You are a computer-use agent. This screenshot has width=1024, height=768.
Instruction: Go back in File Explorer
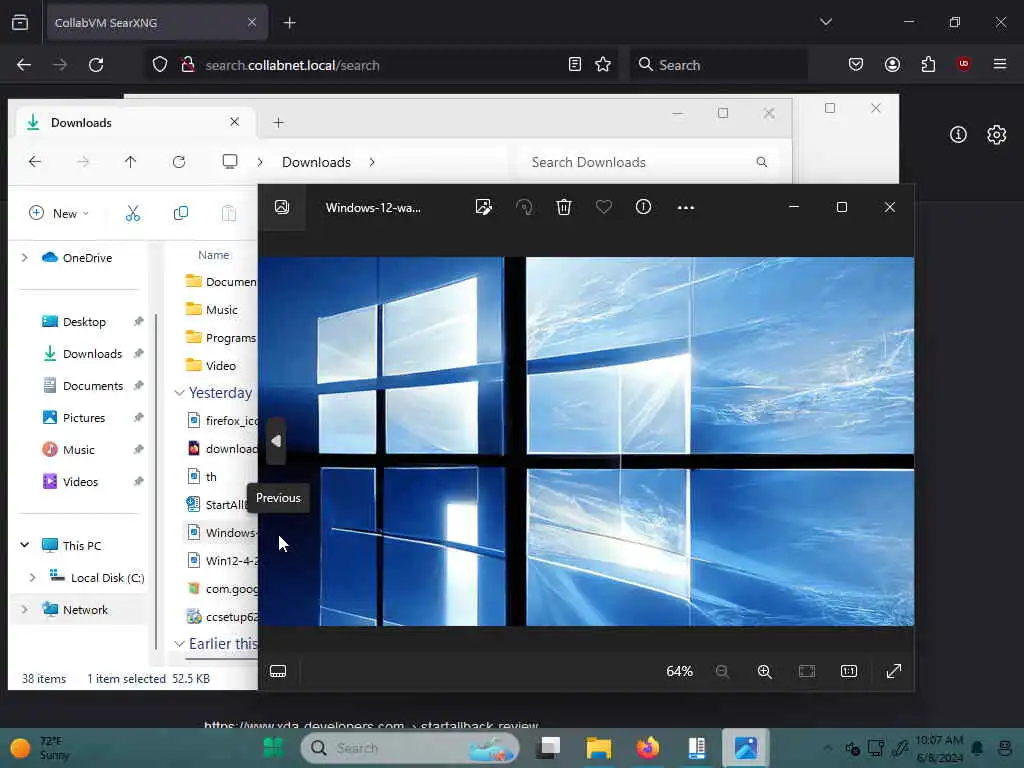tap(35, 162)
